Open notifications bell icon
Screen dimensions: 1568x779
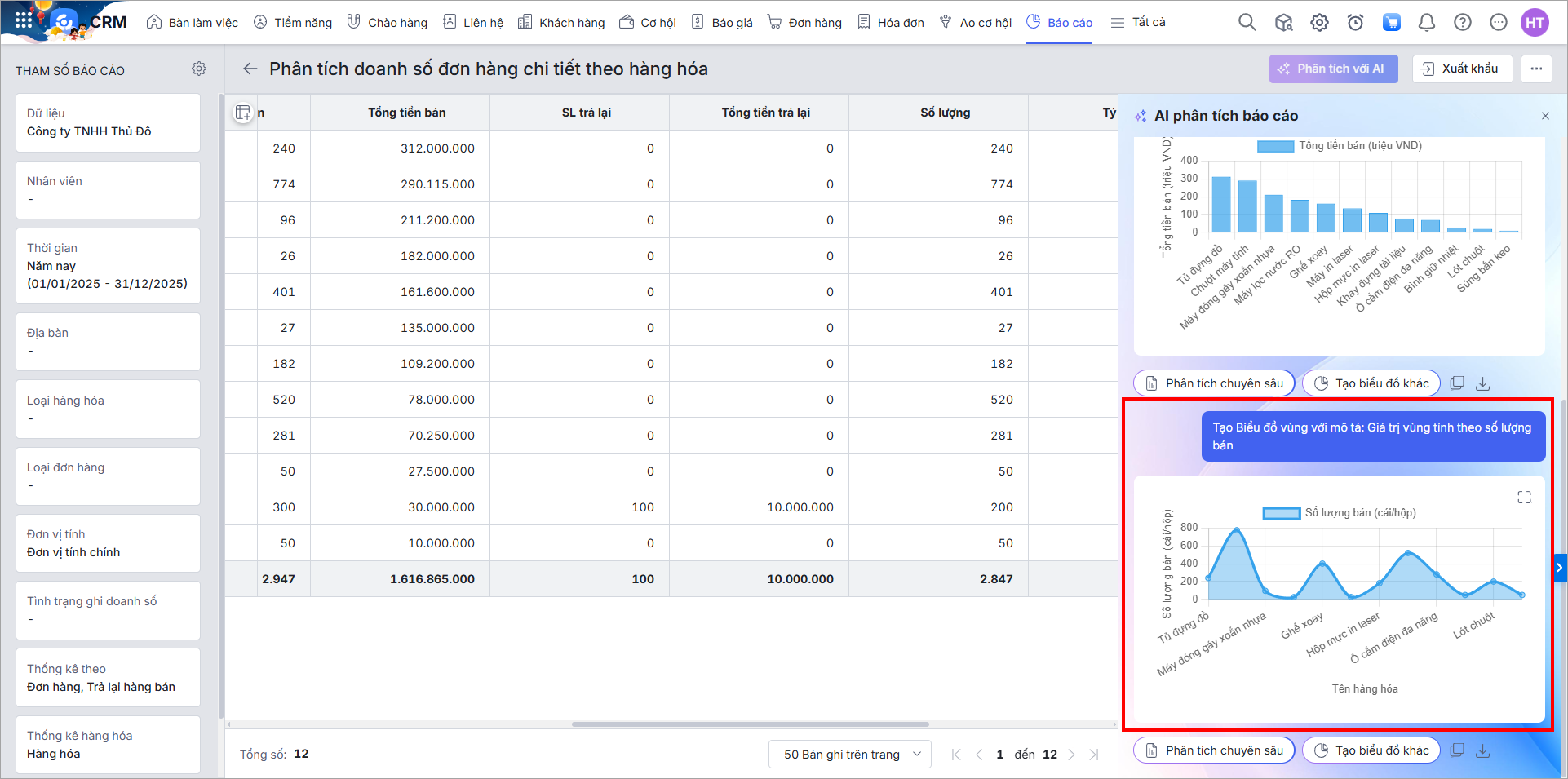[x=1426, y=23]
